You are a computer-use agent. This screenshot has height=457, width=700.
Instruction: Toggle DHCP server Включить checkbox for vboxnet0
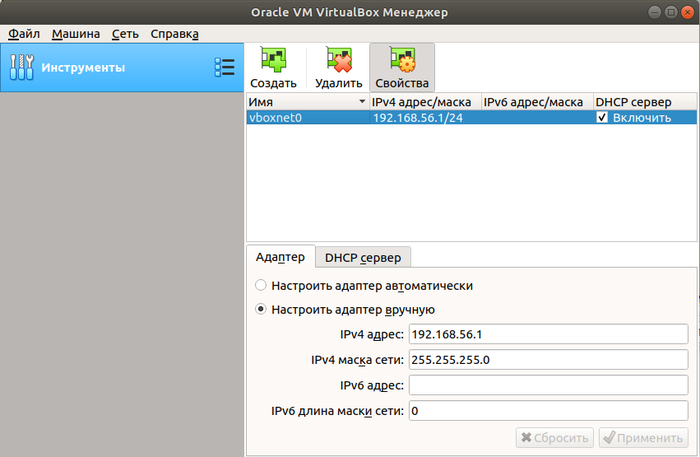point(602,118)
